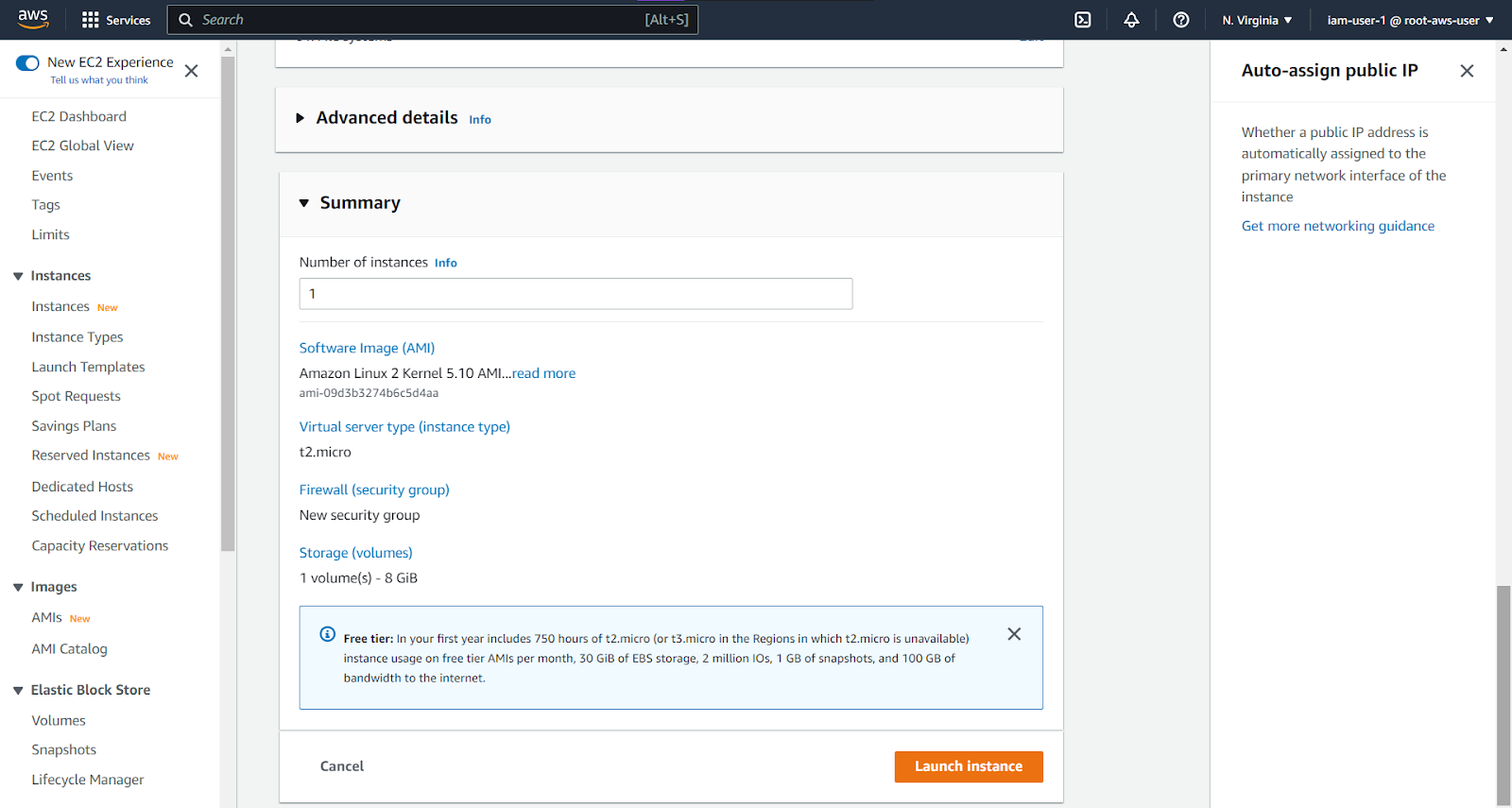Click the main page vertical scrollbar
1512x808 pixels.
pos(1503,695)
